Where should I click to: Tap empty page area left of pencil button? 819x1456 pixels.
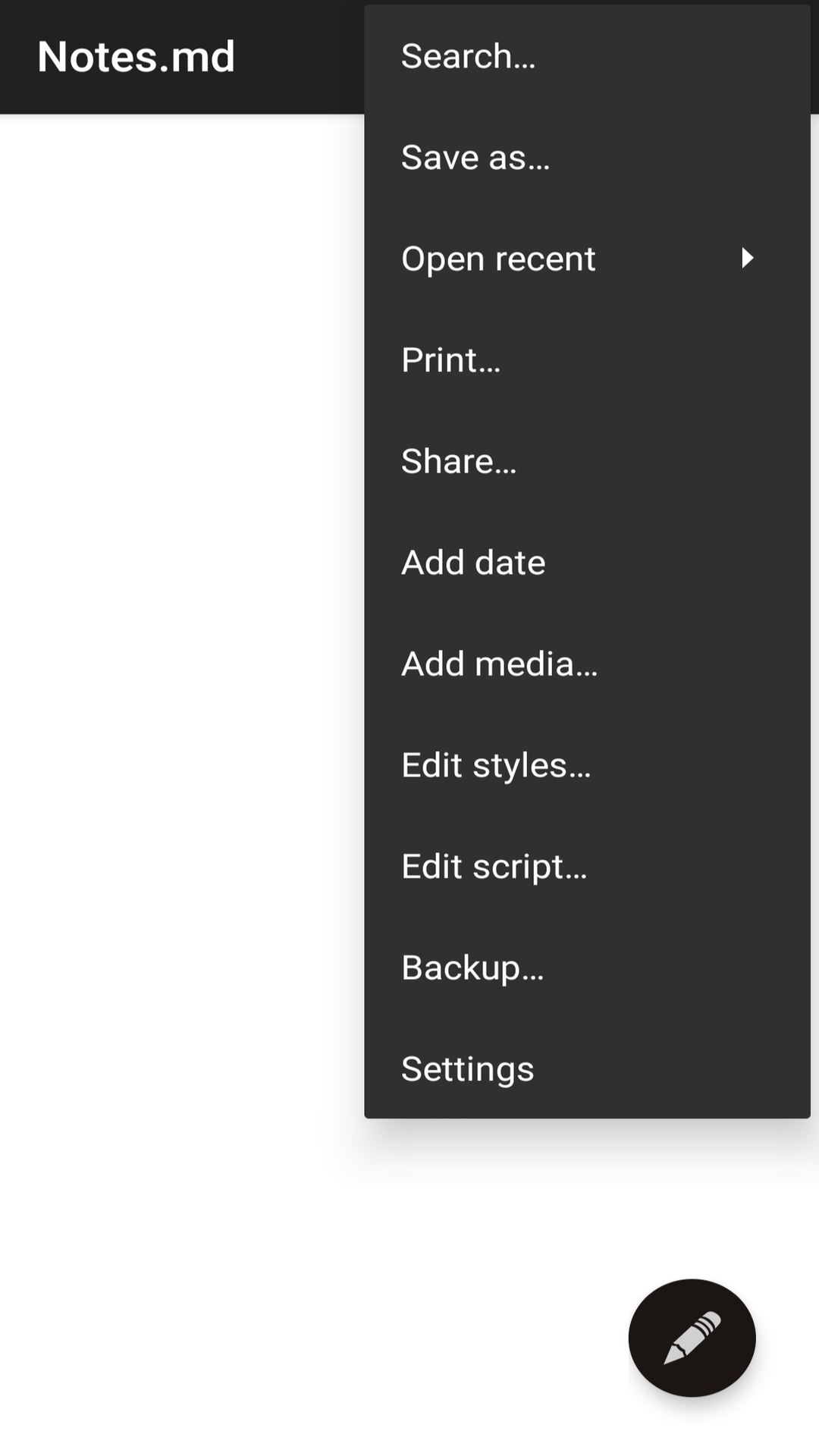coord(379,1338)
